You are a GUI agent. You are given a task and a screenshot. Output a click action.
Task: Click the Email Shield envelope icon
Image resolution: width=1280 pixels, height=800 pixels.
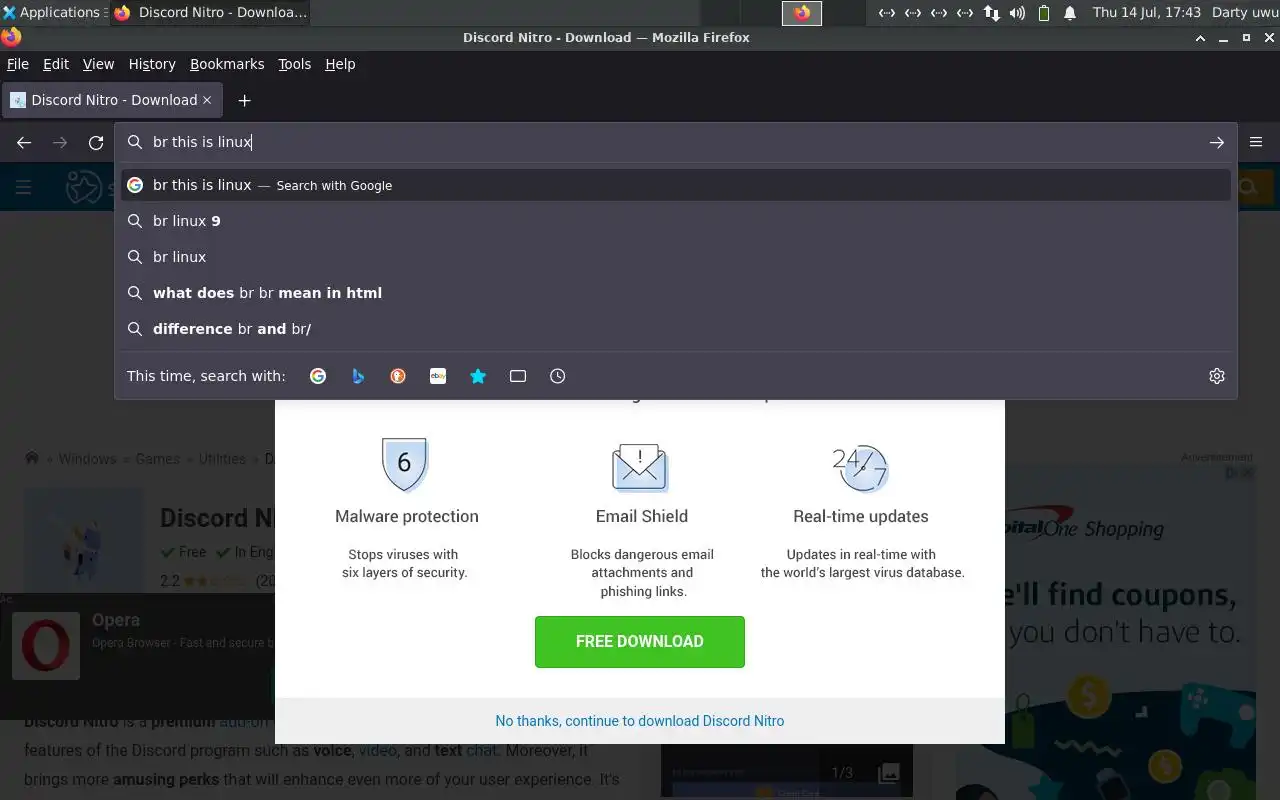[x=640, y=467]
